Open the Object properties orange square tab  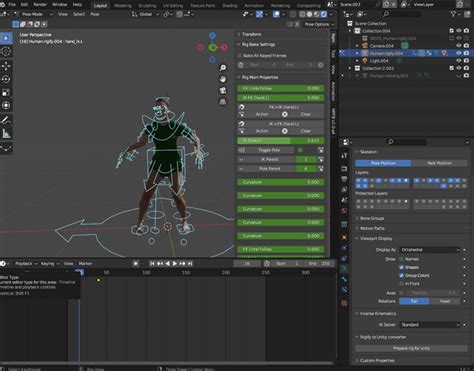click(x=344, y=237)
